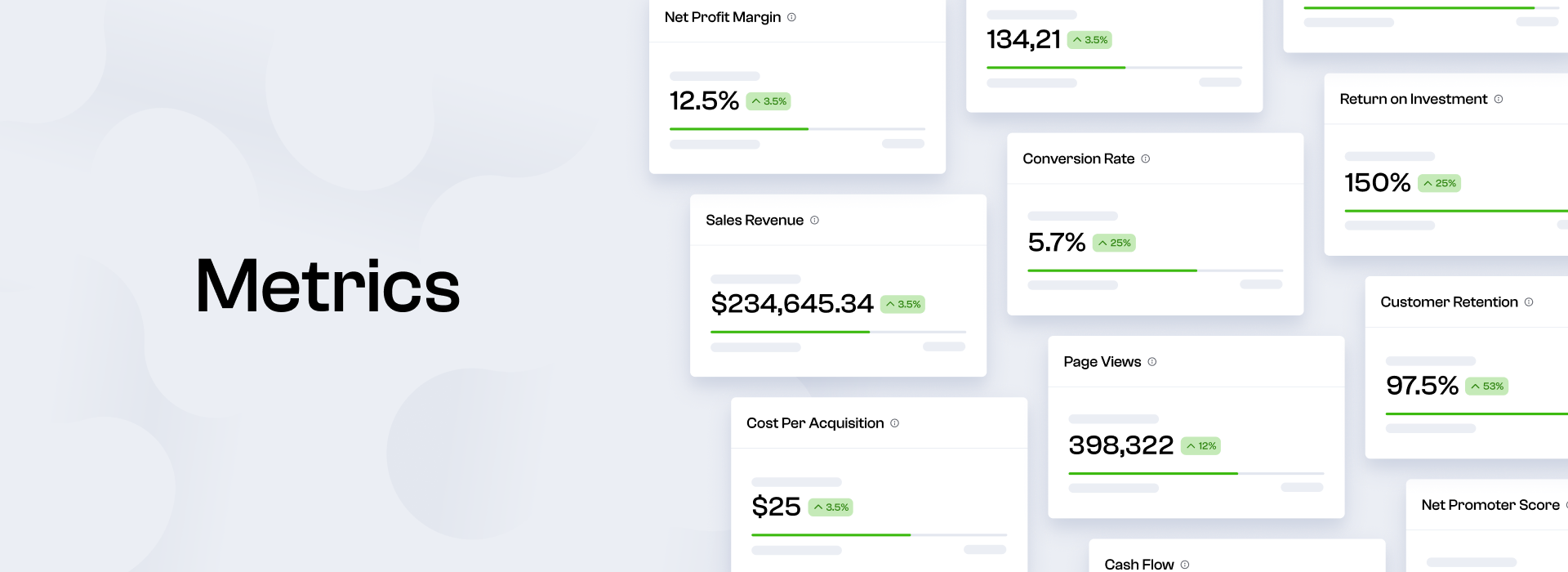The image size is (1568, 572).
Task: Click the Cost Per Acquisition progress bar
Action: 879,534
